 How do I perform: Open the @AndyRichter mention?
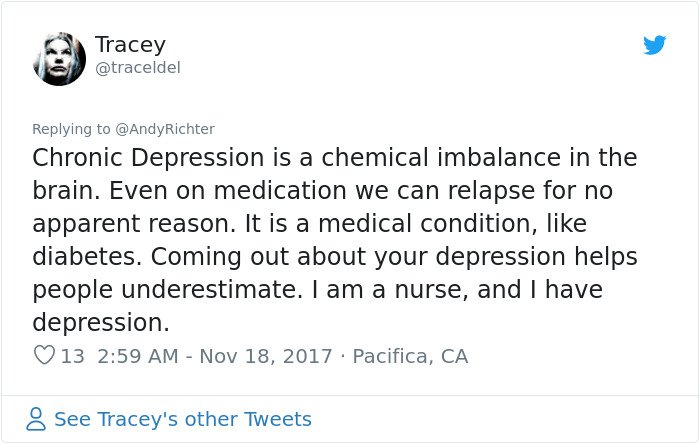pos(165,129)
